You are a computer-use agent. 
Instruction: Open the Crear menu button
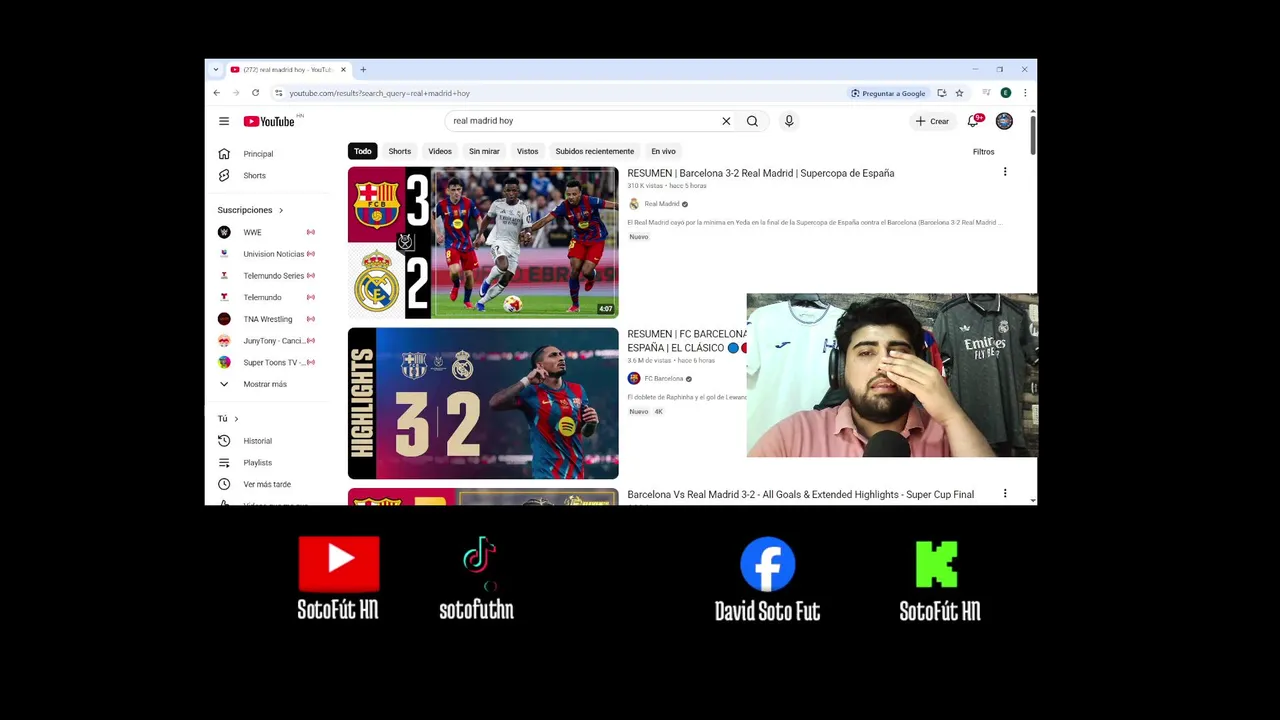click(932, 121)
